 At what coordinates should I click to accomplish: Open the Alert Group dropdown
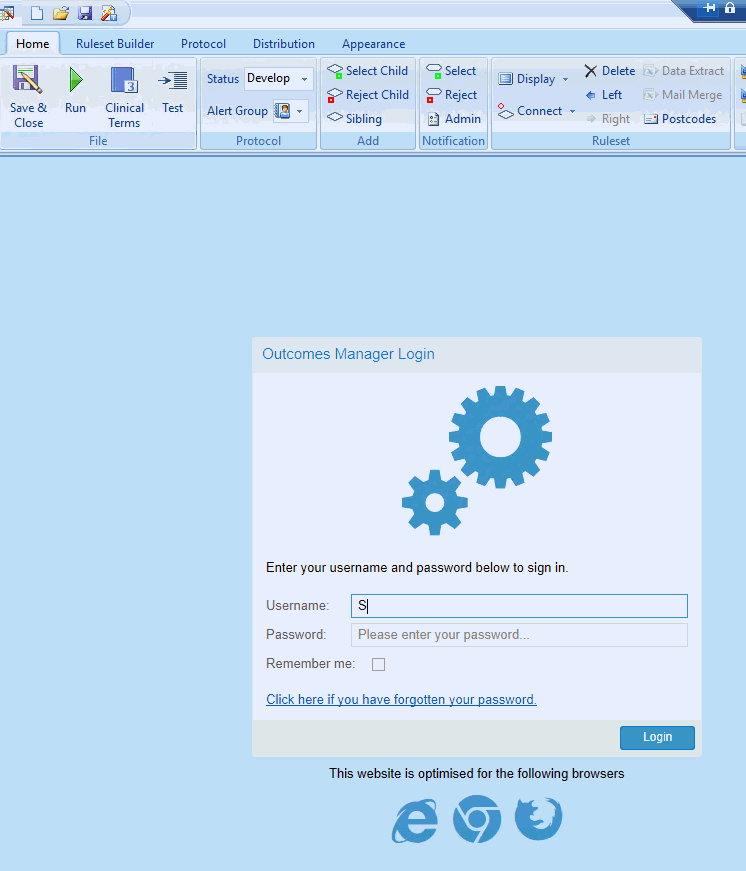(x=300, y=111)
